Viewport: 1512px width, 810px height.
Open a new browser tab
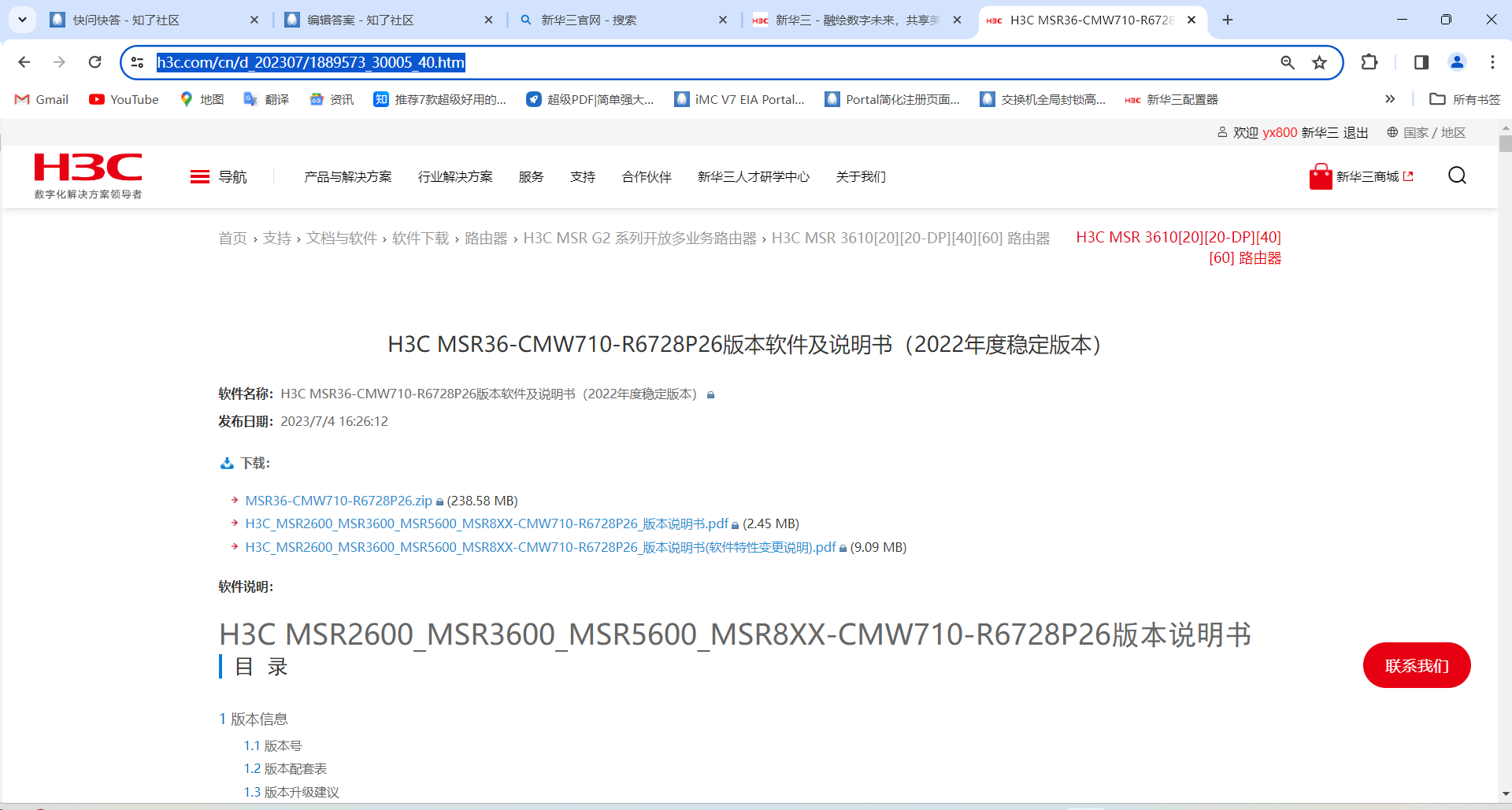[1228, 20]
